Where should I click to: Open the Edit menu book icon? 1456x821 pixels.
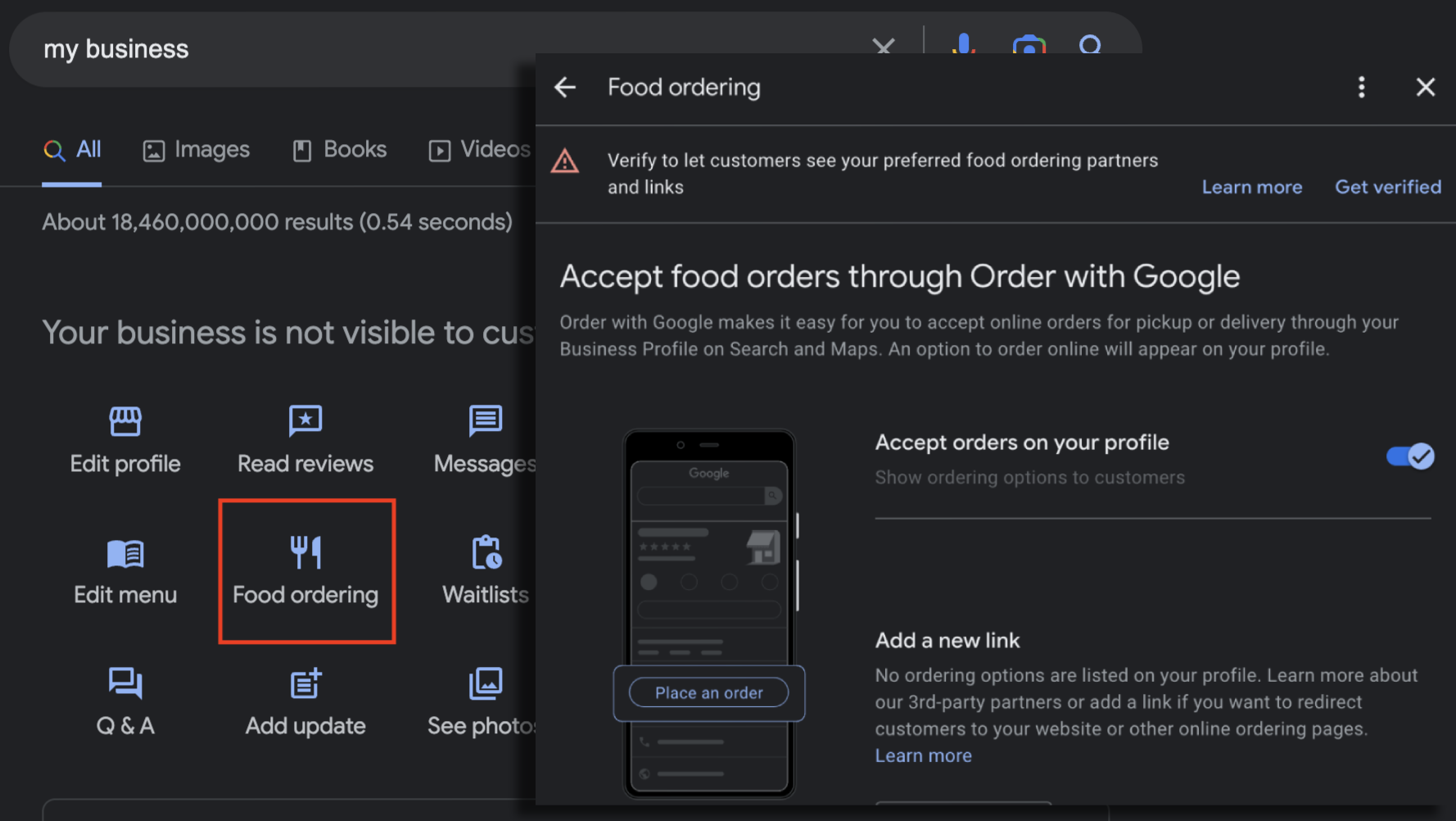point(125,554)
